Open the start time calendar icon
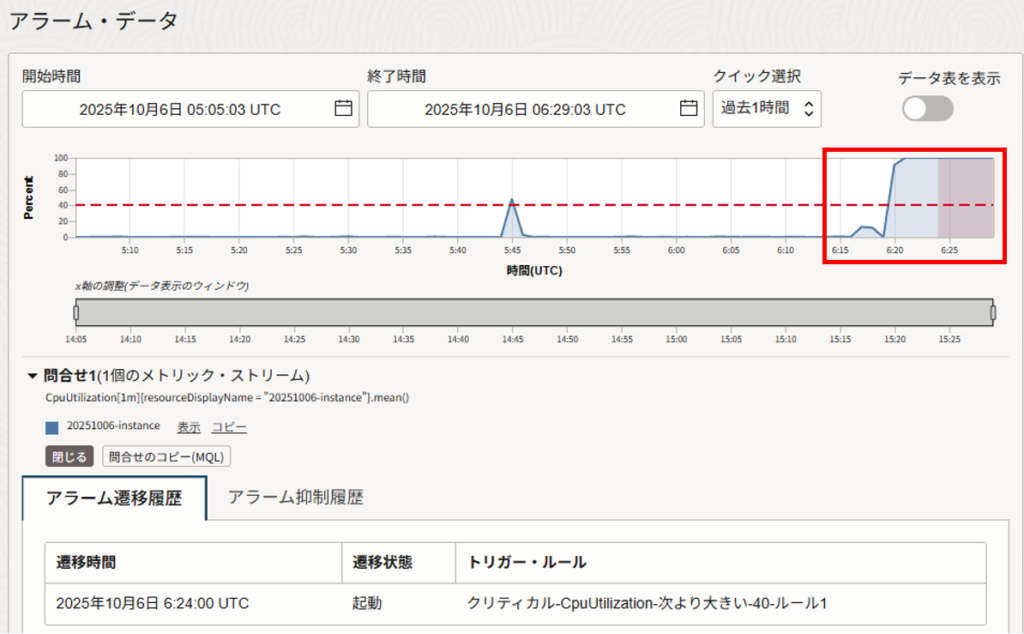The image size is (1024, 634). tap(343, 109)
